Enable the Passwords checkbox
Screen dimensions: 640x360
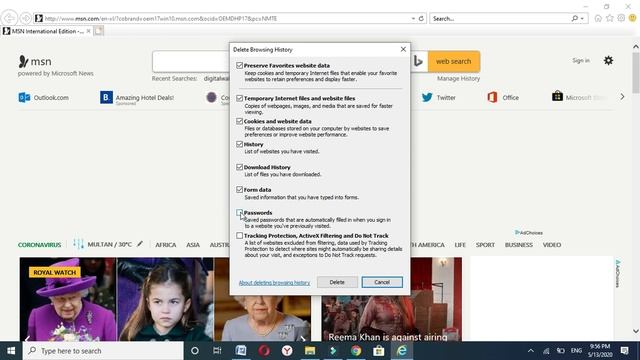tap(240, 212)
